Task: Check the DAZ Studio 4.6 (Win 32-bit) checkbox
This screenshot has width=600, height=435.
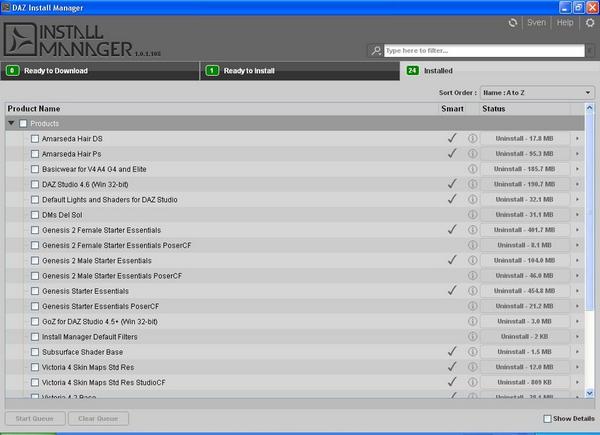Action: [x=35, y=184]
